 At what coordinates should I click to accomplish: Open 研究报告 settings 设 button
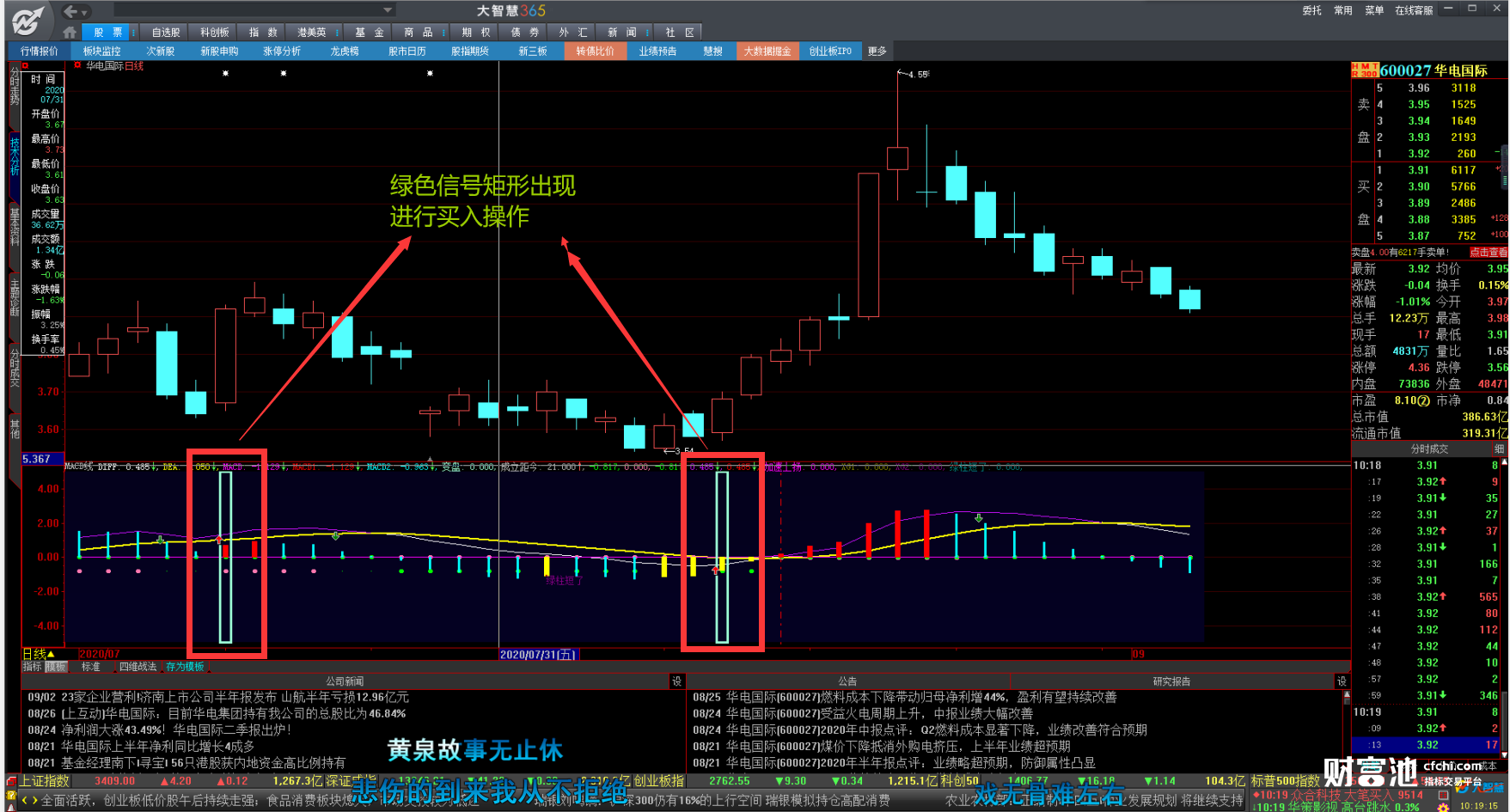pyautogui.click(x=1342, y=681)
